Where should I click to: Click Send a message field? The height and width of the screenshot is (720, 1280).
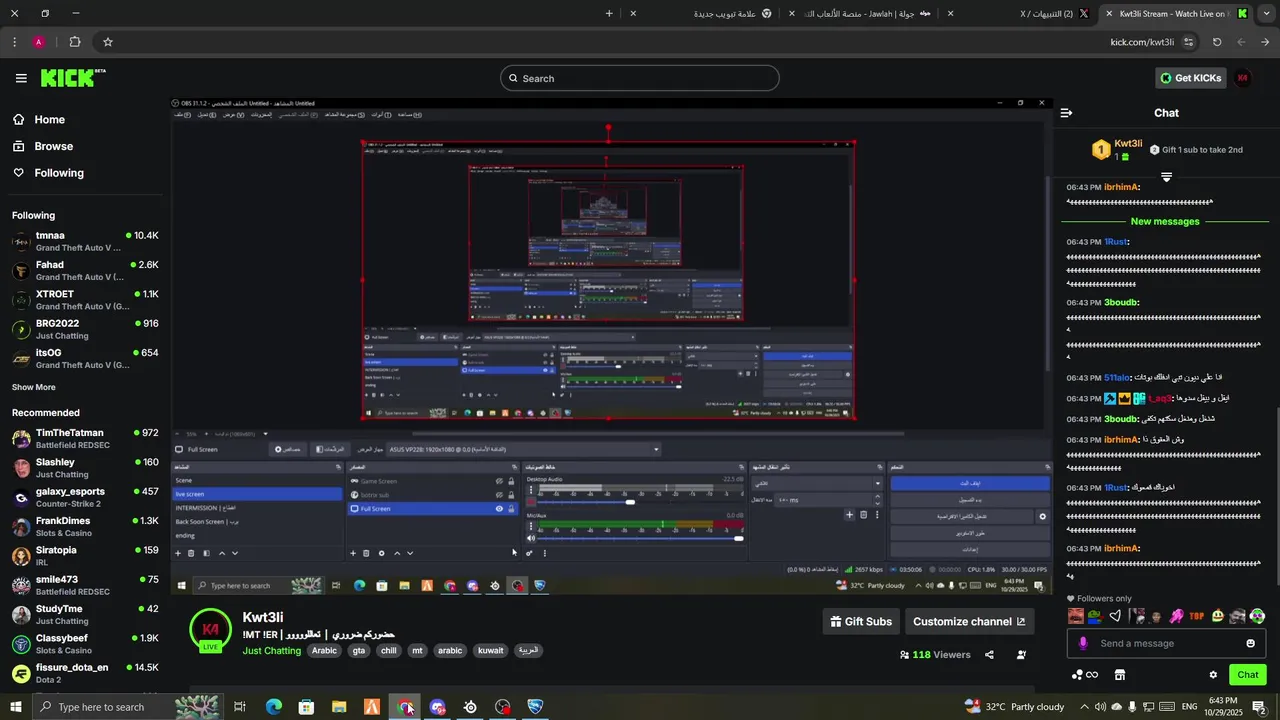1165,643
